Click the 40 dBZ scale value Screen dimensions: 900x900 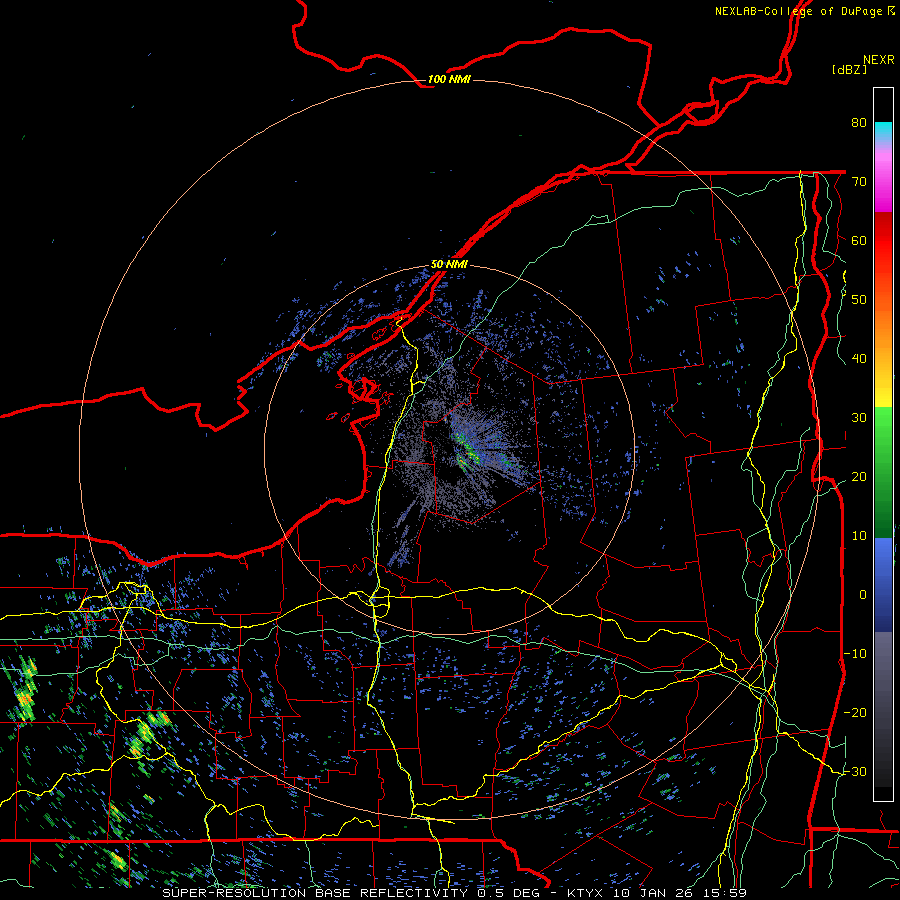pyautogui.click(x=859, y=359)
